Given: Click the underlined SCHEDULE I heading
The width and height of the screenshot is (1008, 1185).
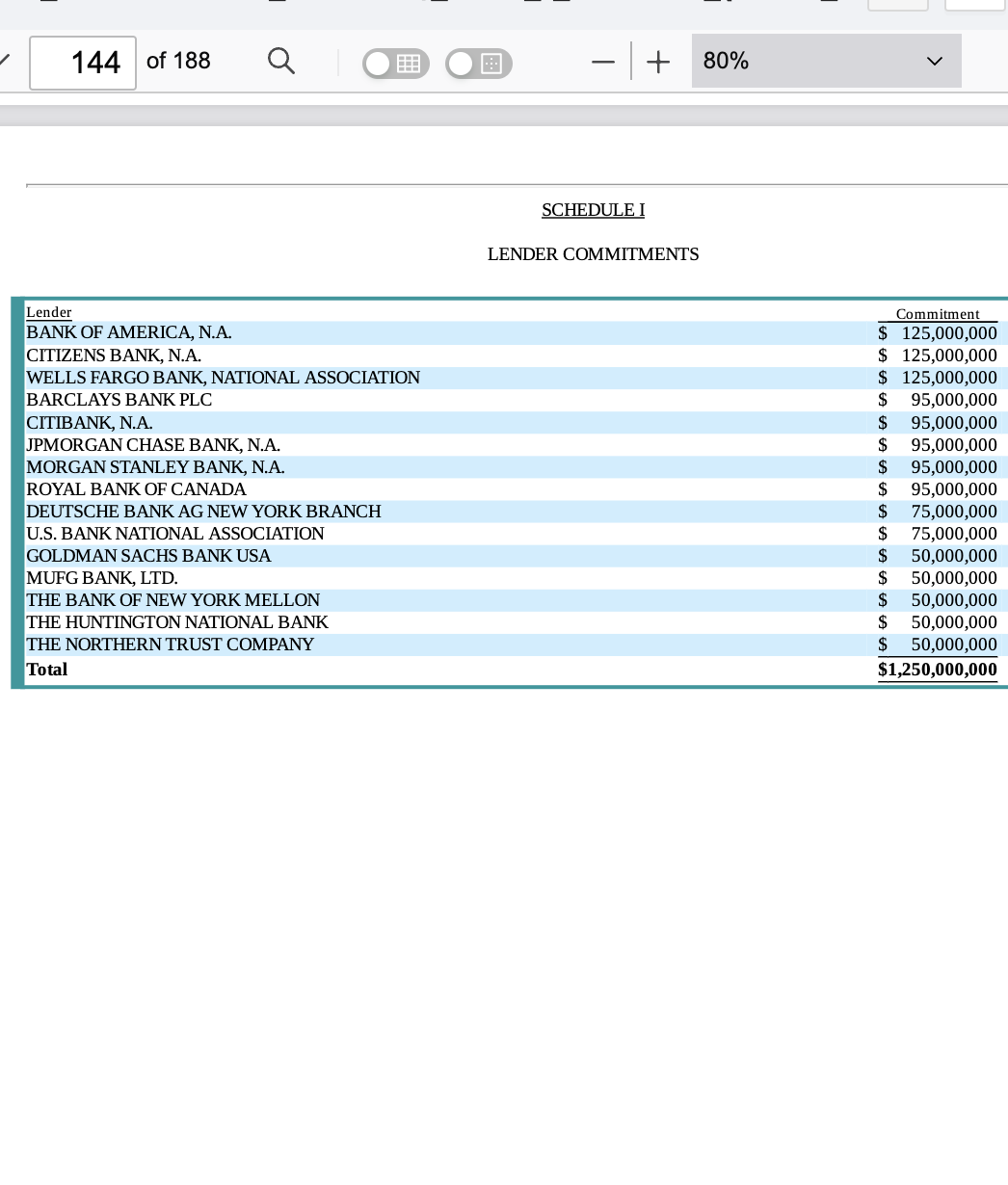Looking at the screenshot, I should pos(593,210).
